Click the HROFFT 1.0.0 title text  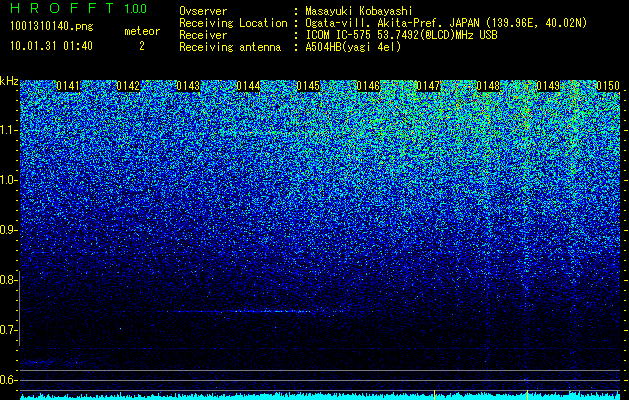click(79, 8)
